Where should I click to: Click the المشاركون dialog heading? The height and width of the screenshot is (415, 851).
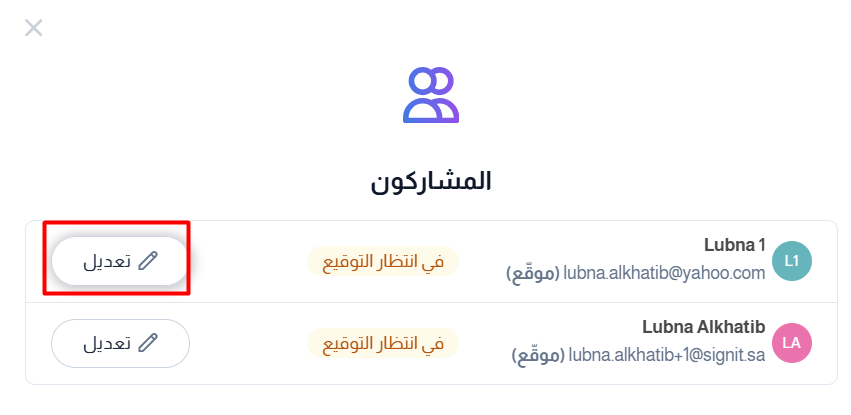(431, 182)
